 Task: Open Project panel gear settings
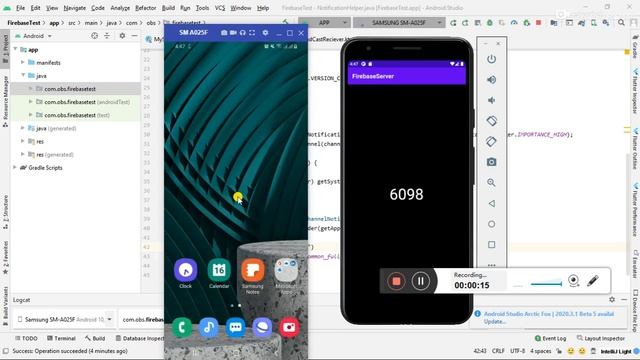coord(122,36)
